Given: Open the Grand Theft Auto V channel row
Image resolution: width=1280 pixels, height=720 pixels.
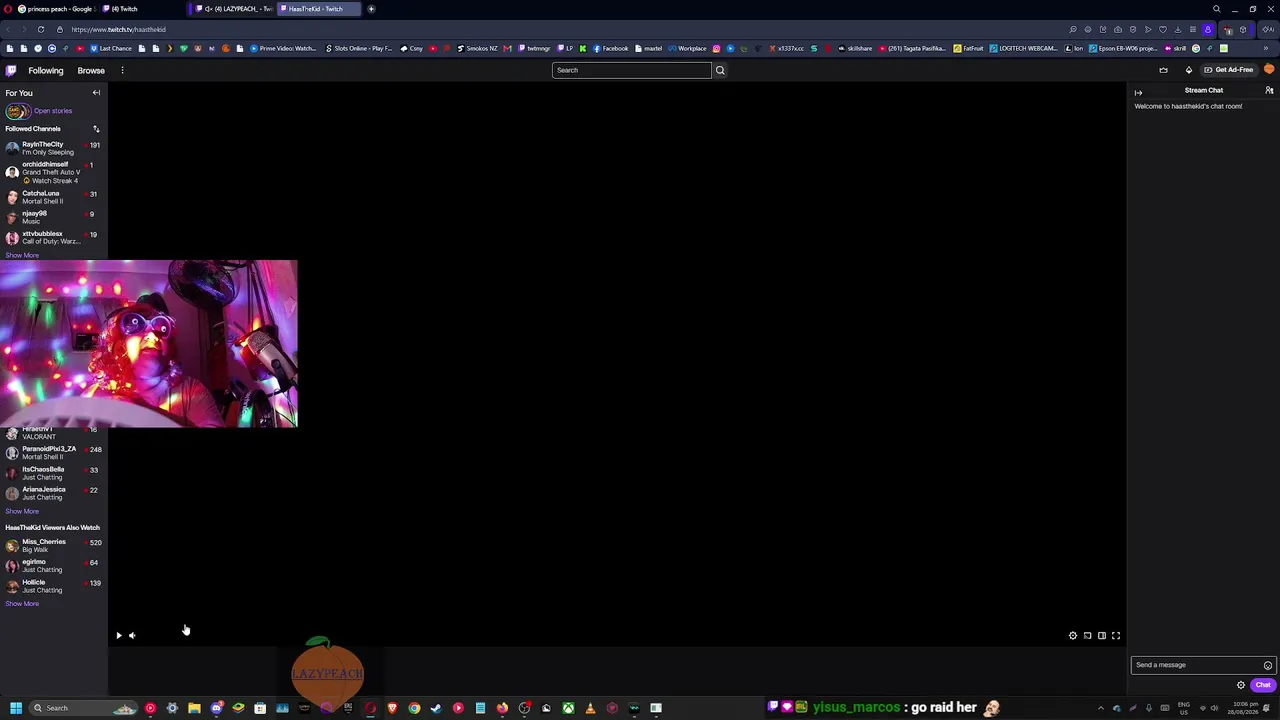Looking at the screenshot, I should click(x=52, y=172).
